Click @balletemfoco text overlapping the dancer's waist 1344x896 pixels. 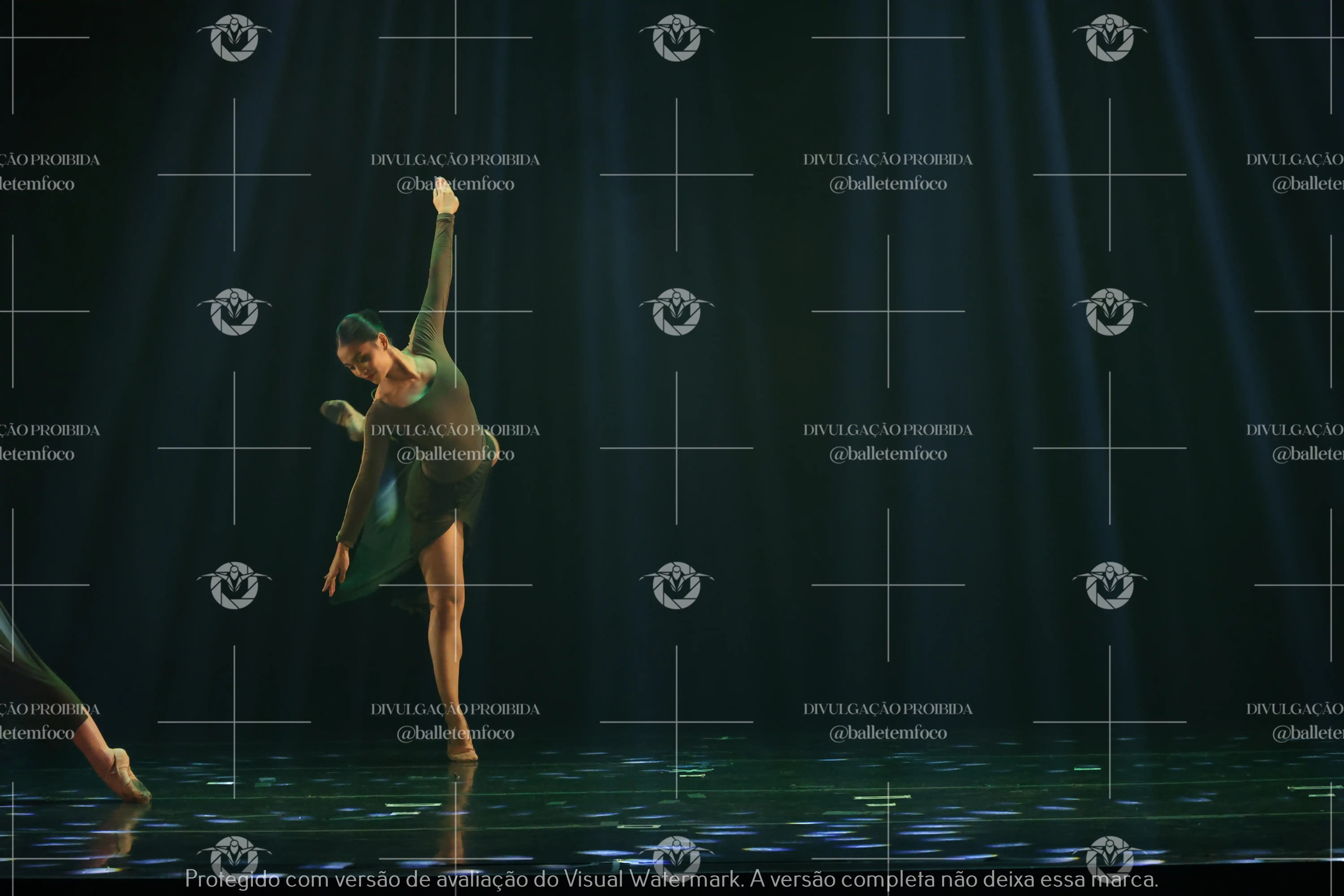[455, 454]
